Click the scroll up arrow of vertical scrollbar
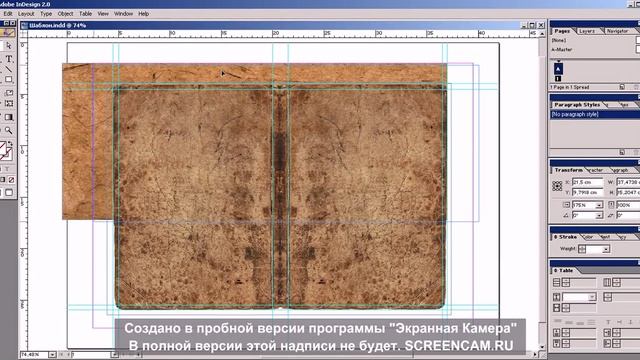Viewport: 640px width, 360px height. [x=542, y=34]
